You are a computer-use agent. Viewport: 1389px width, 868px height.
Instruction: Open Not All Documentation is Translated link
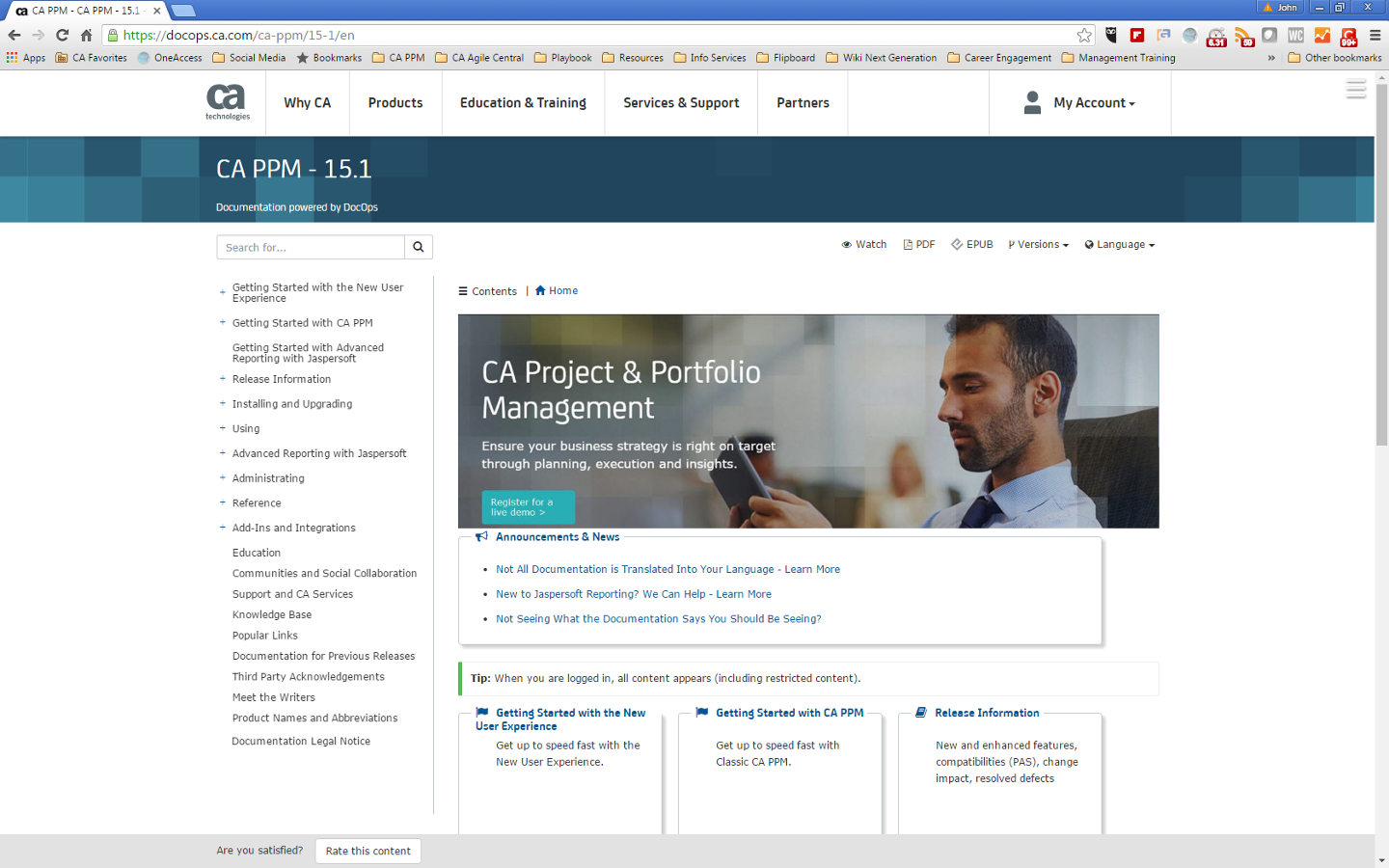(667, 569)
